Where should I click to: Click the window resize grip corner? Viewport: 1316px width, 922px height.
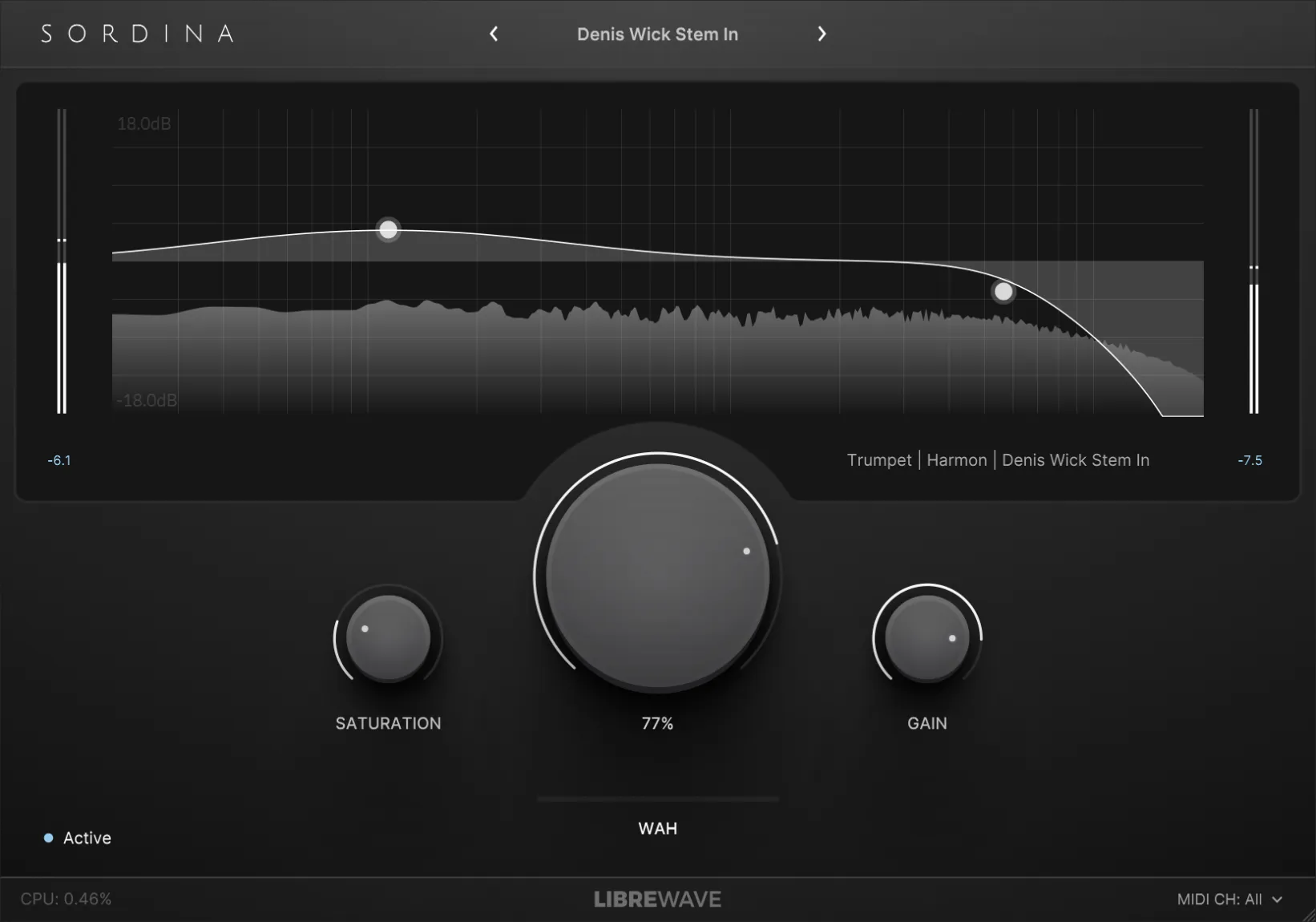tap(1308, 914)
